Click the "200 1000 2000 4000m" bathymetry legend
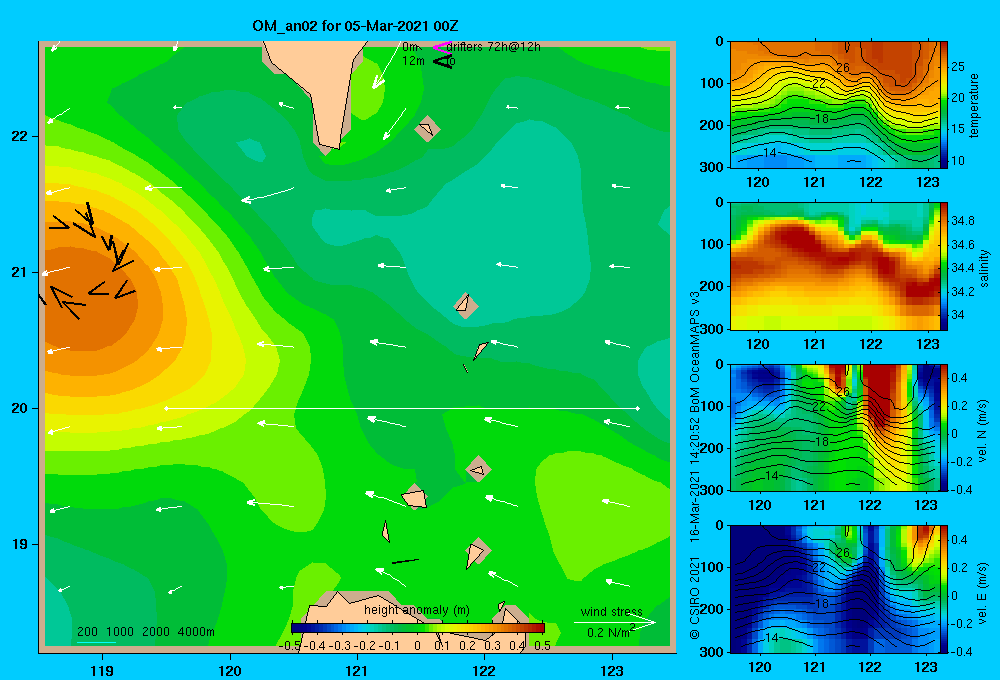The height and width of the screenshot is (680, 1000). pos(145,632)
